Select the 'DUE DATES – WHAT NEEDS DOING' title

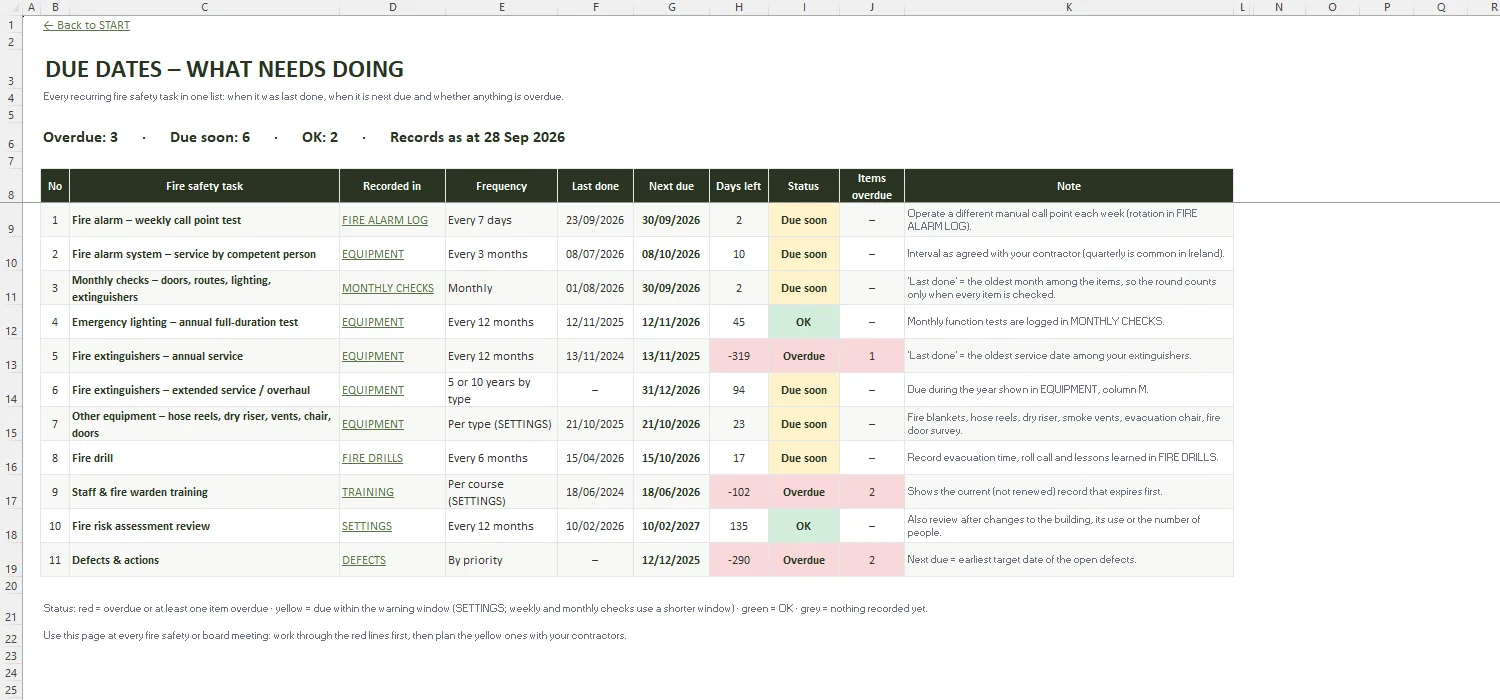click(225, 69)
